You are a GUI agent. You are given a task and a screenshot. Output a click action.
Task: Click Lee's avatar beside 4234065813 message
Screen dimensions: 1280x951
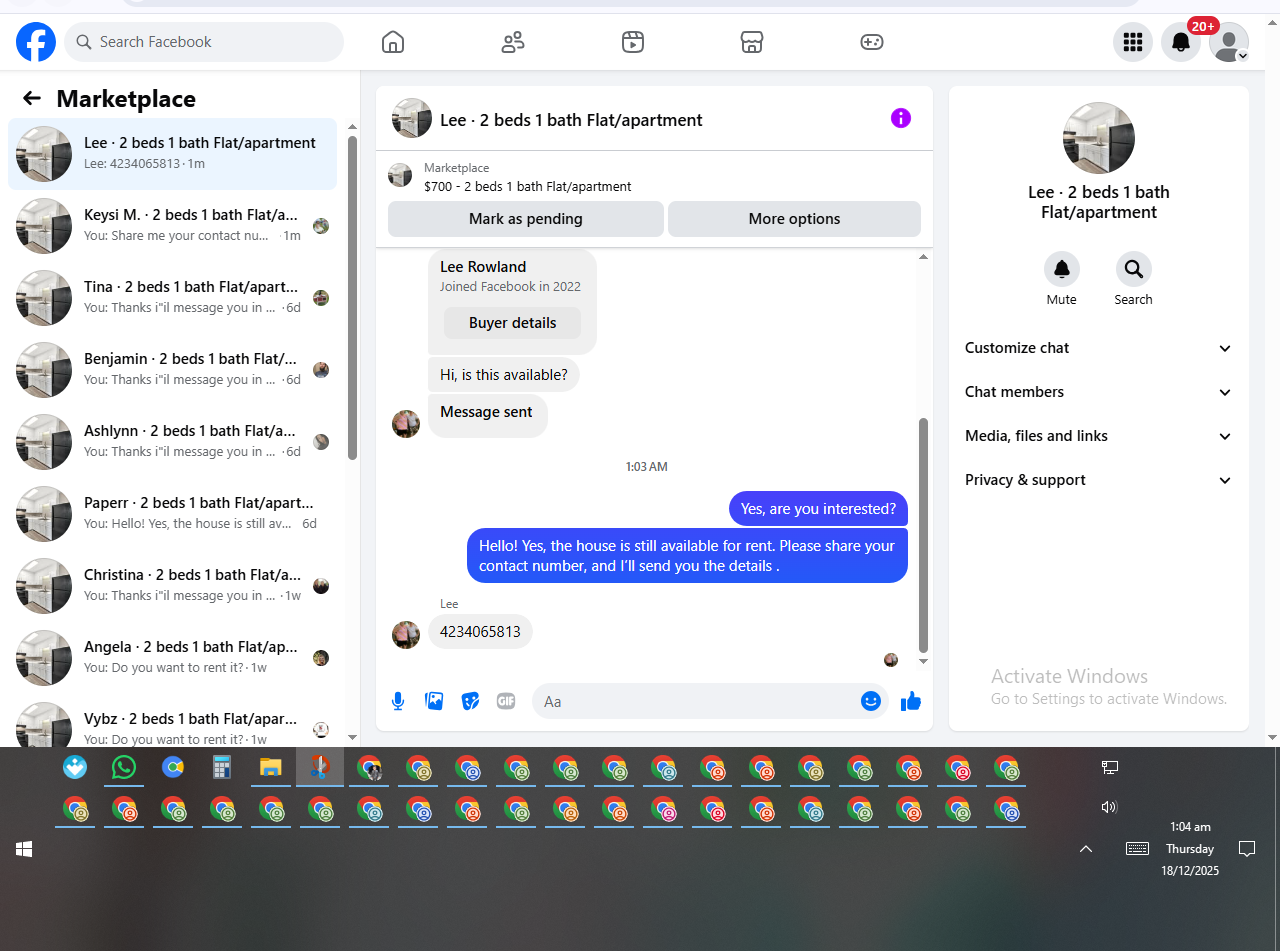coord(406,635)
